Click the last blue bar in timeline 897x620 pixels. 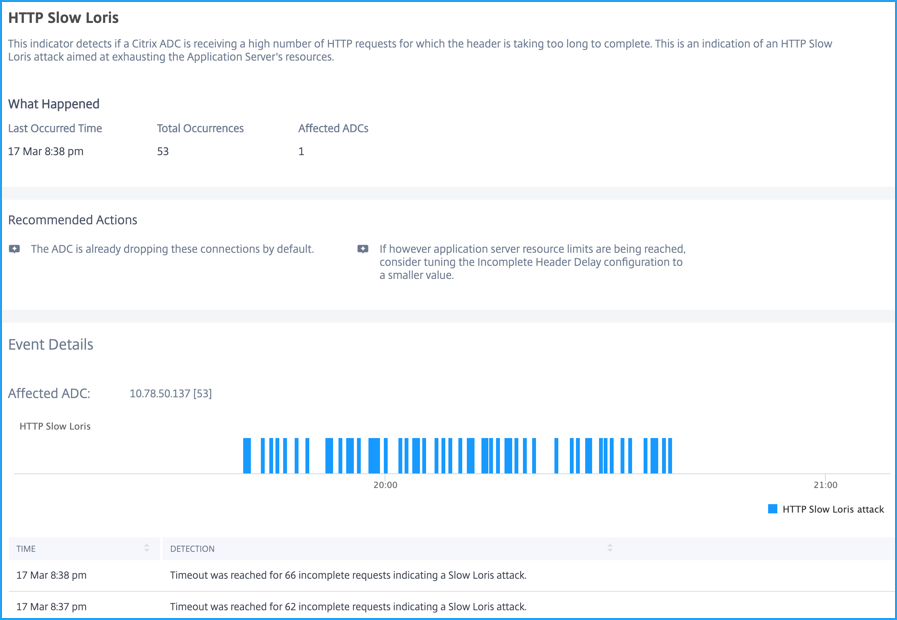670,456
